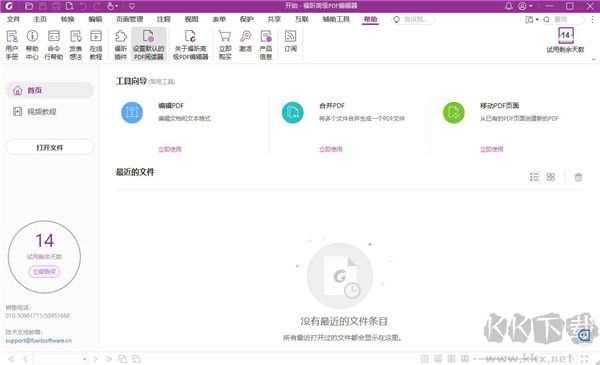This screenshot has height=365, width=600.
Task: Click Use Now link under Edit PDF
Action: [170, 149]
